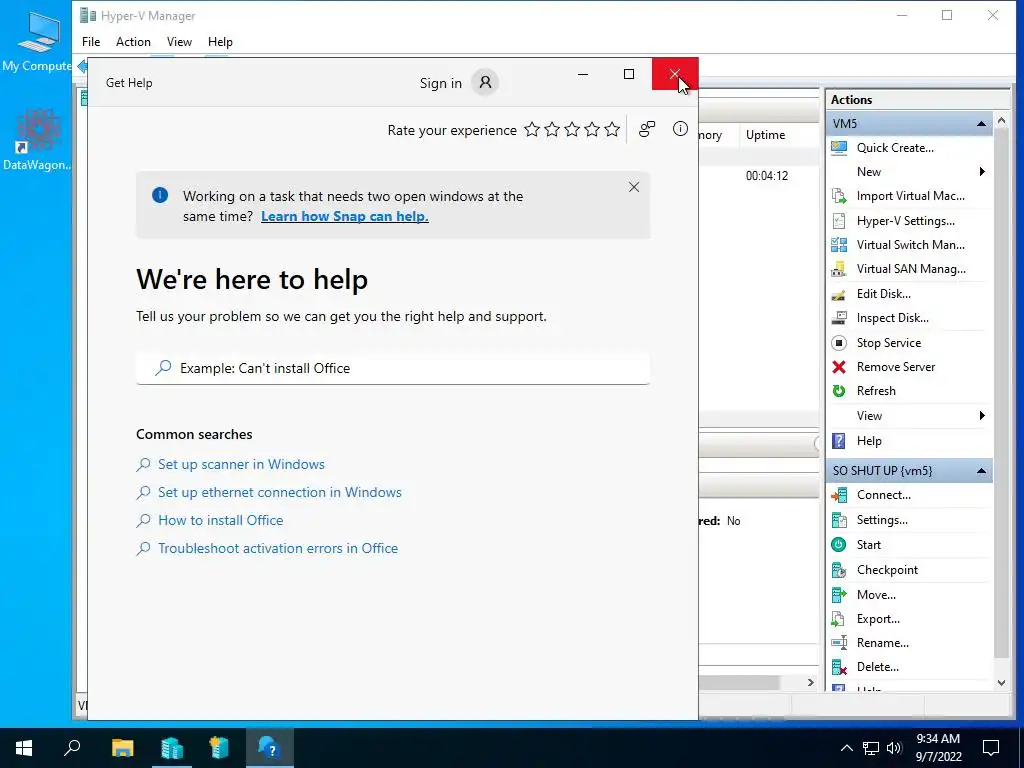
Task: Select Set up ethernet connection in Windows
Action: (x=280, y=492)
